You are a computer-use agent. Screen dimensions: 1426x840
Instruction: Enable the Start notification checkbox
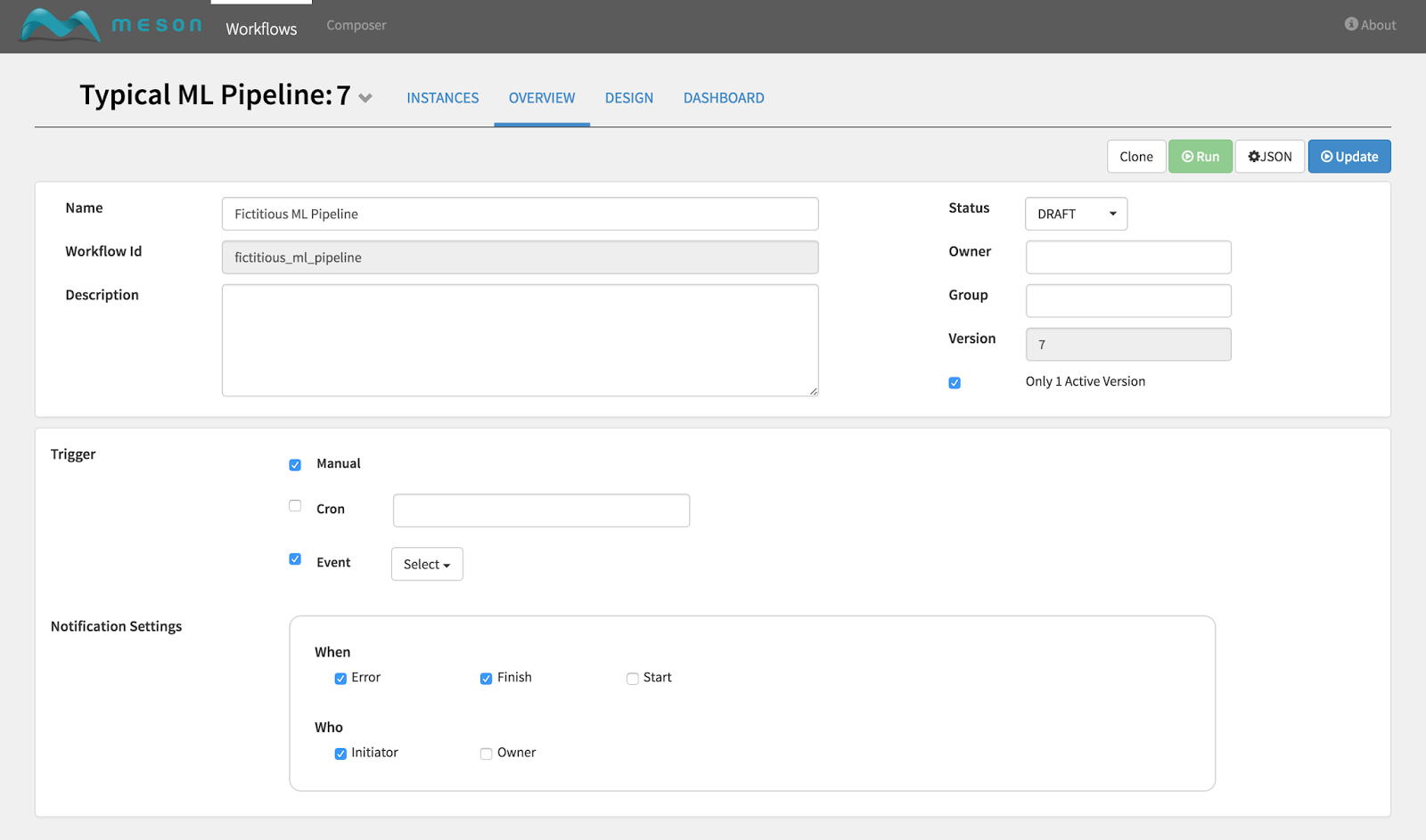point(633,679)
